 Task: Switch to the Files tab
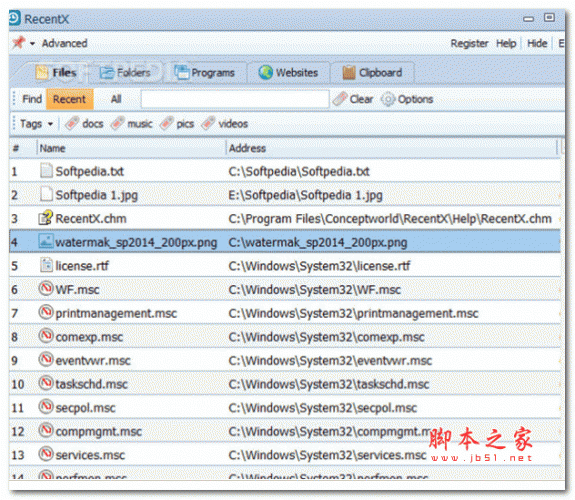click(x=56, y=72)
